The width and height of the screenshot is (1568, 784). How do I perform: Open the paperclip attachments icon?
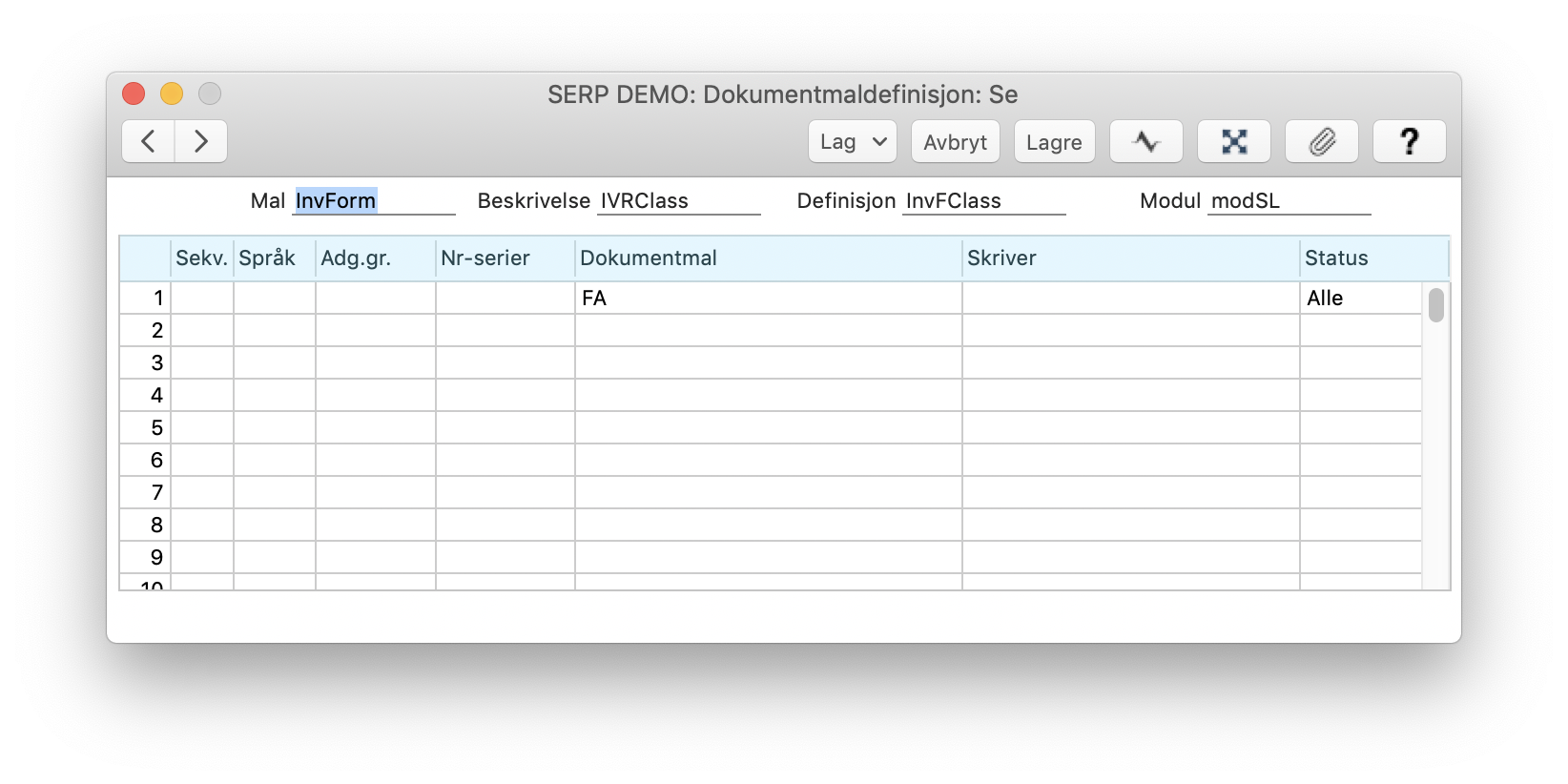1322,141
